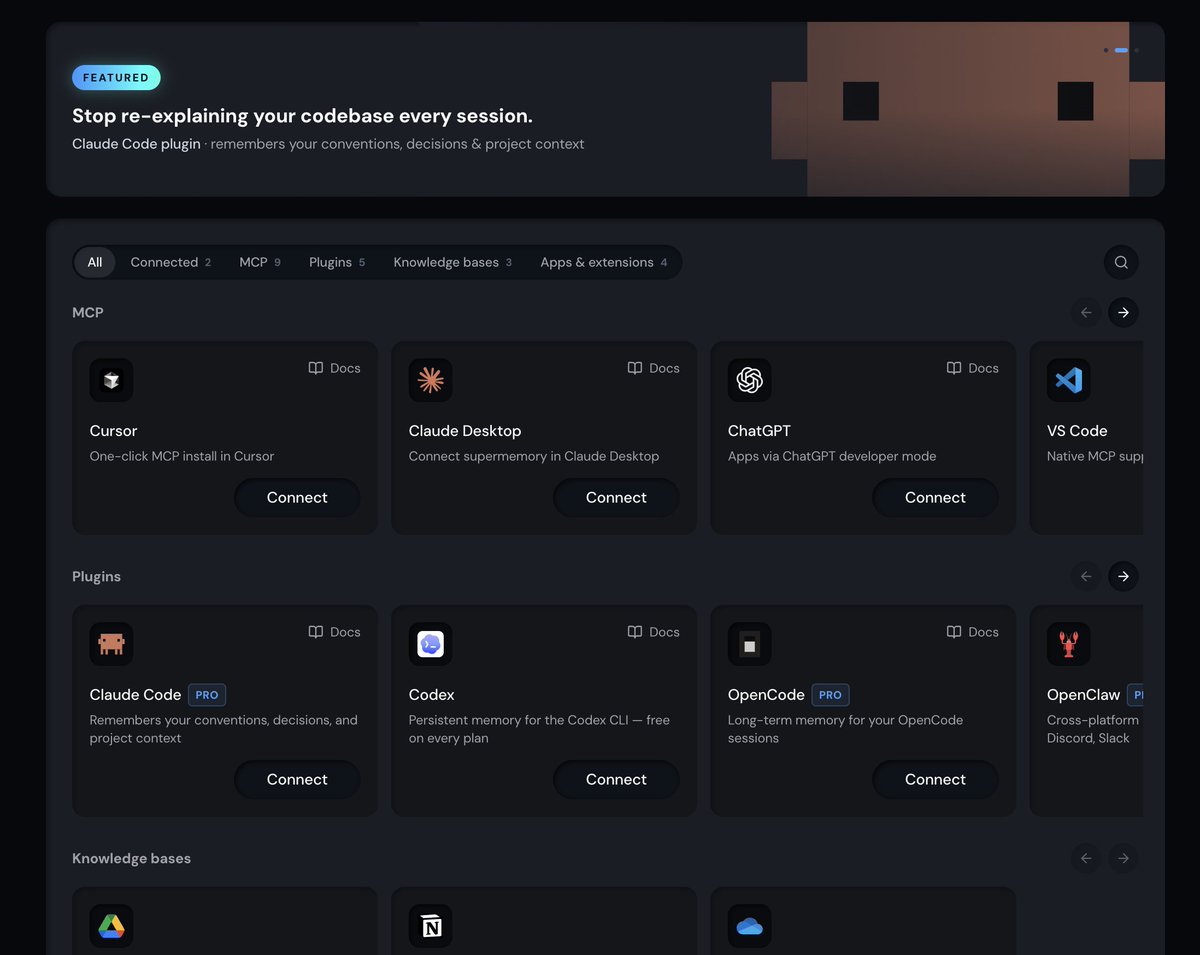The width and height of the screenshot is (1200, 955).
Task: Click the Google Drive icon
Action: click(111, 926)
